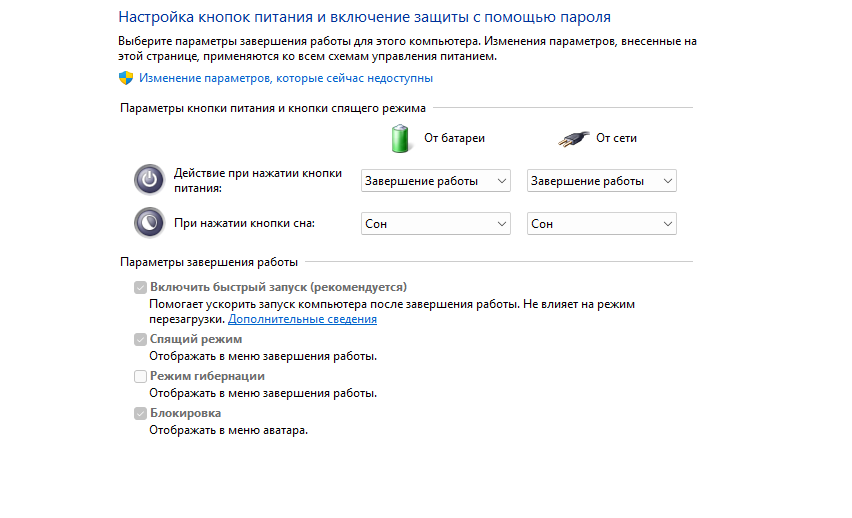This screenshot has height=518, width=852.
Task: Click the От батареи column label
Action: 454,138
